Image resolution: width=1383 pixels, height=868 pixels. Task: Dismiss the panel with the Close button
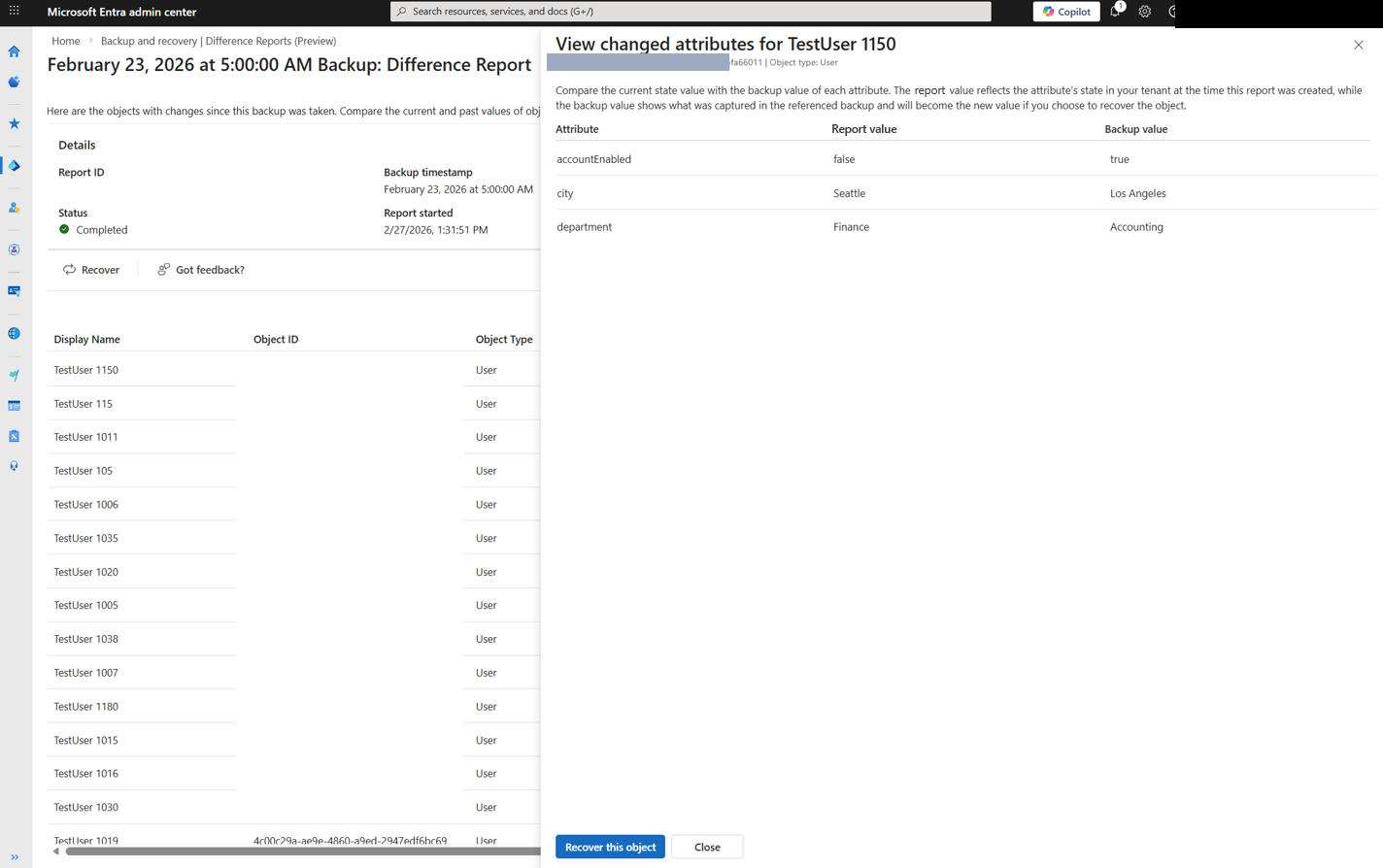pos(707,846)
